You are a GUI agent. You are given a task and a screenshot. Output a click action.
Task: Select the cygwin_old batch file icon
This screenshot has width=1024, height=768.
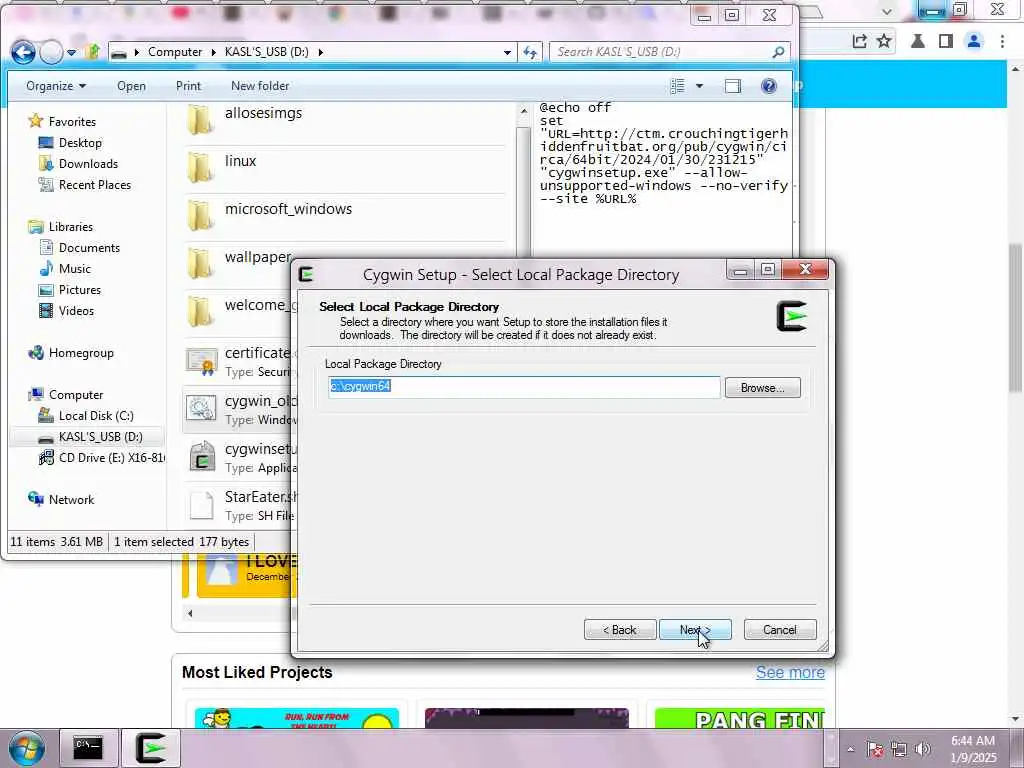[201, 408]
